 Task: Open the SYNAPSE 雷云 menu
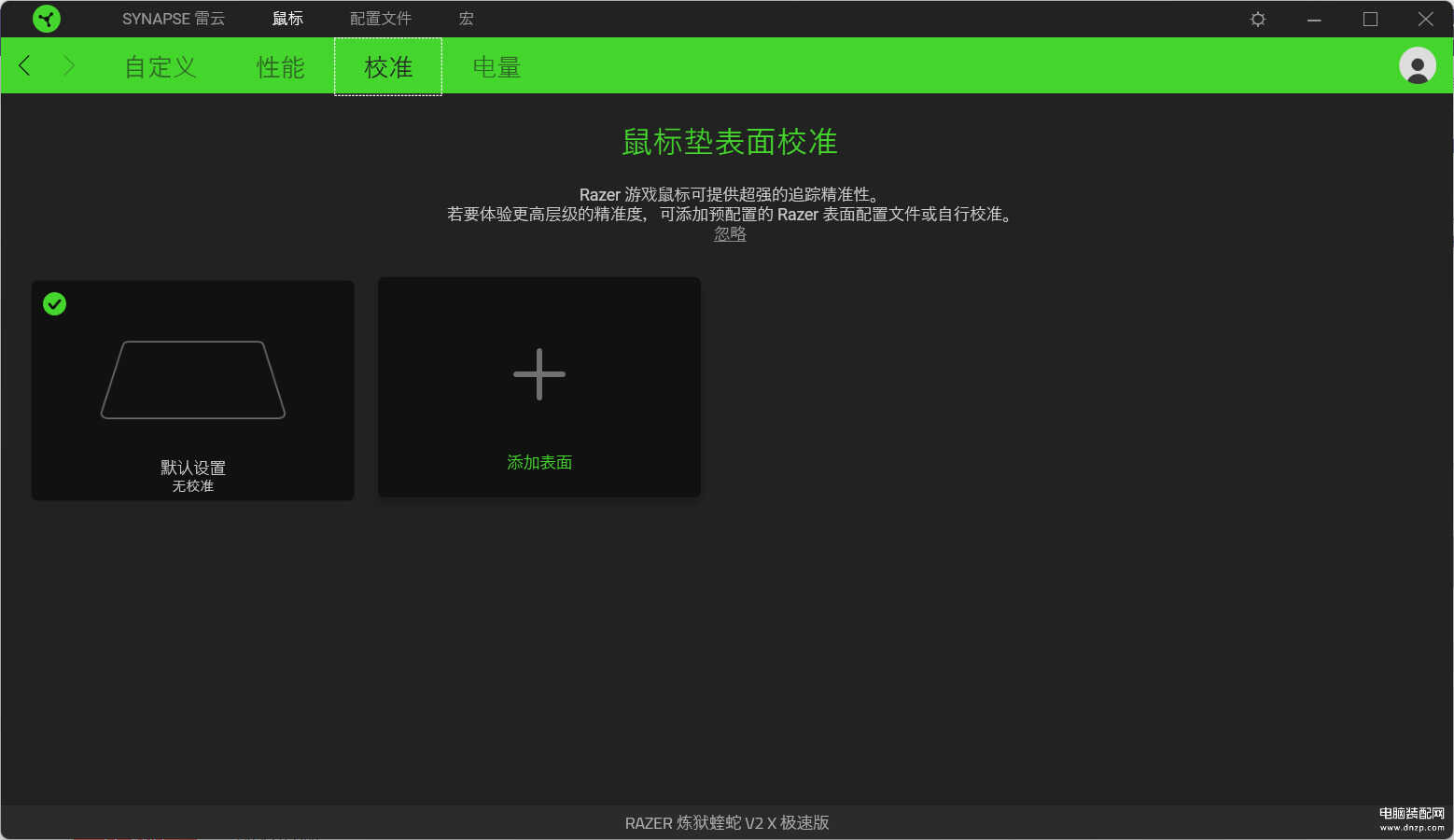[174, 19]
